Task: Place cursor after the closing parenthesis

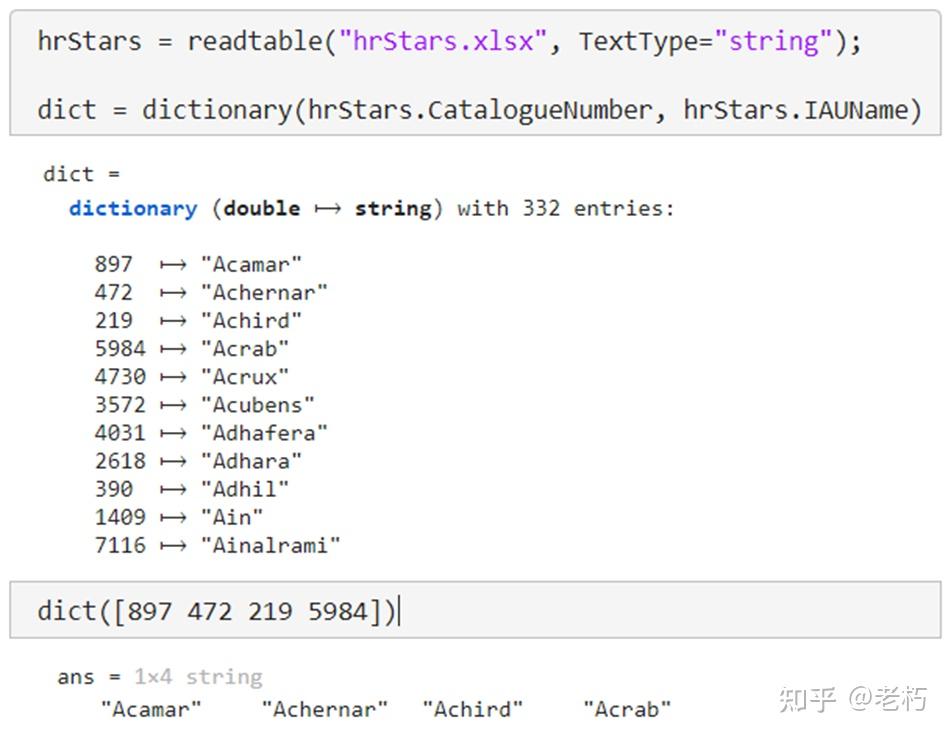Action: coord(398,610)
